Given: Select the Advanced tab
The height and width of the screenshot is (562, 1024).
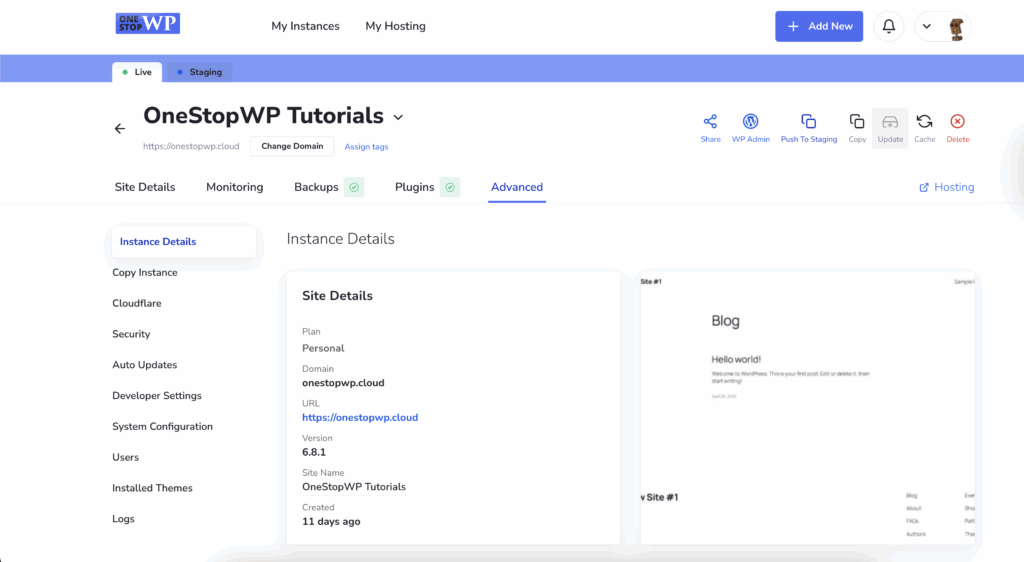Looking at the screenshot, I should pyautogui.click(x=517, y=187).
